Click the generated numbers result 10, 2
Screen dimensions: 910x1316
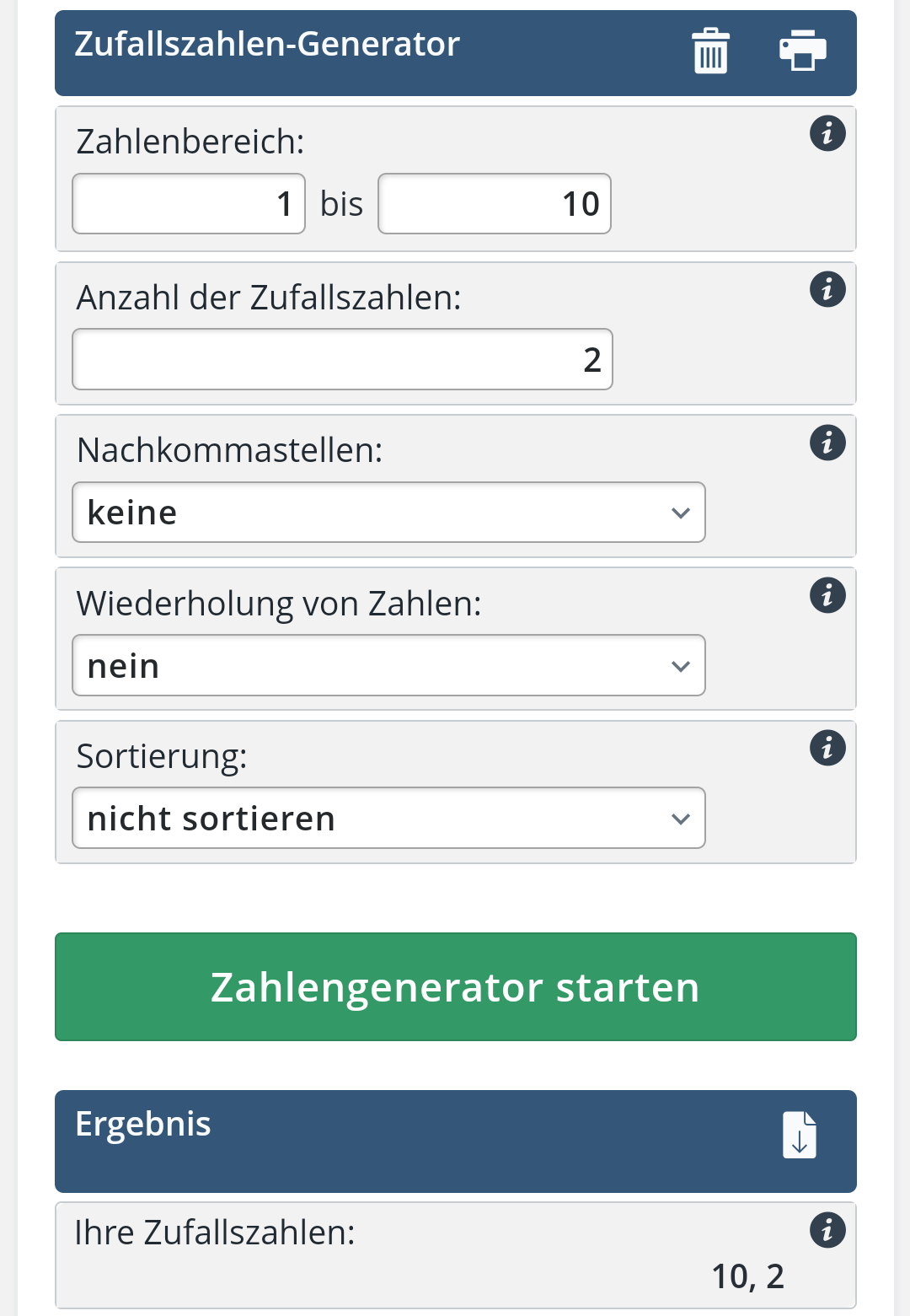pos(747,1276)
